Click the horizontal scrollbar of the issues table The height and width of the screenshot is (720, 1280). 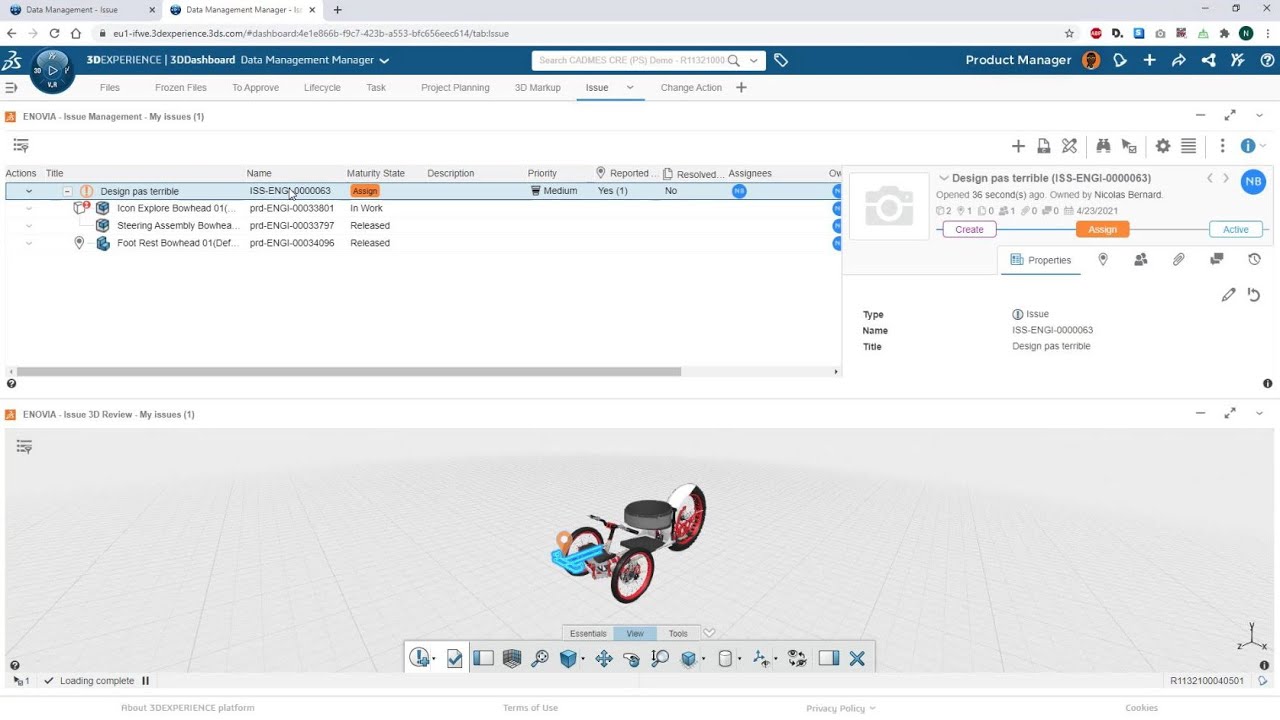(349, 371)
